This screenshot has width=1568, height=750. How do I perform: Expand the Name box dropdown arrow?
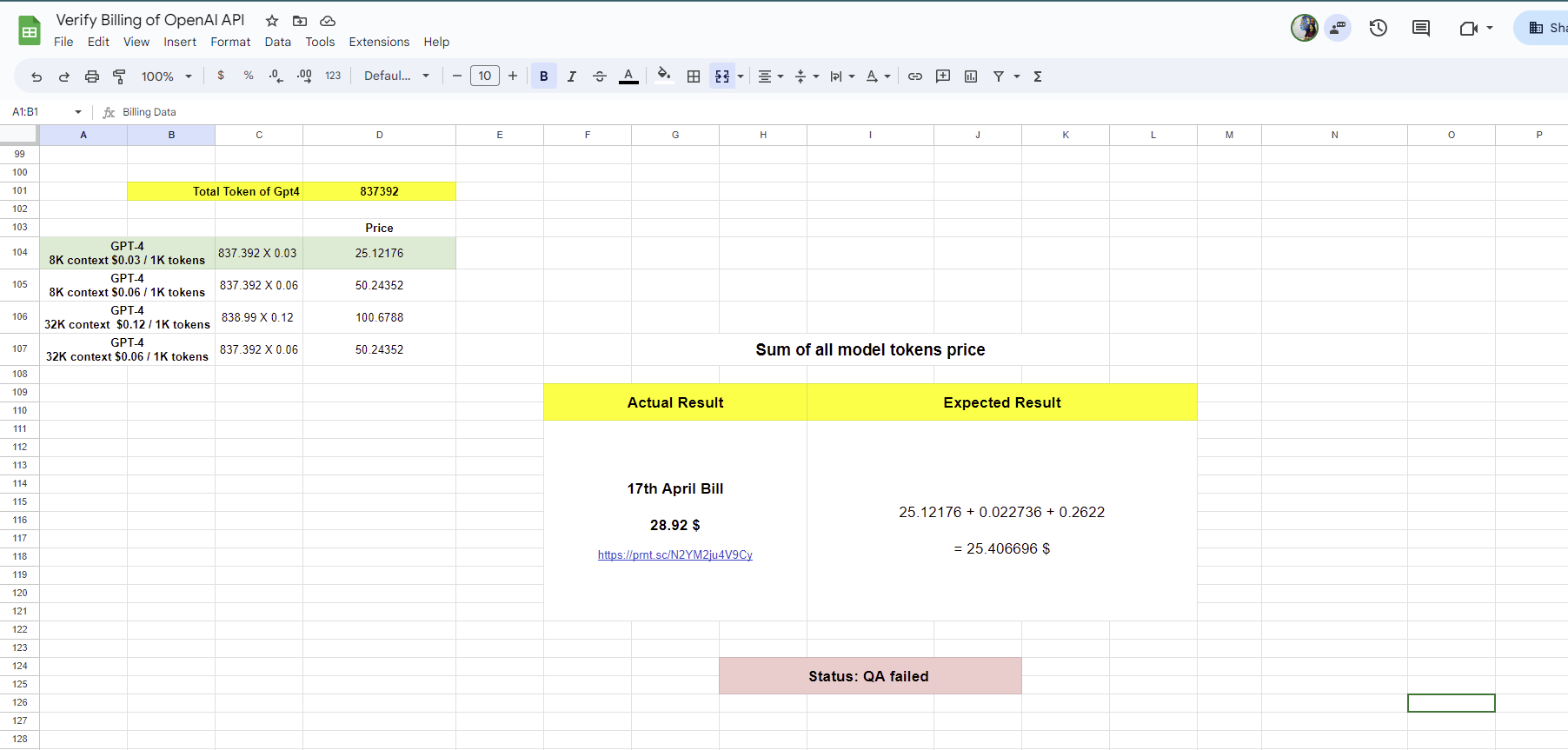click(78, 112)
